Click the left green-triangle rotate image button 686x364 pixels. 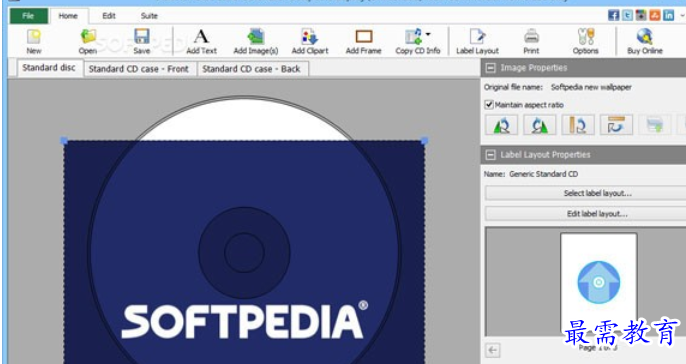(501, 125)
